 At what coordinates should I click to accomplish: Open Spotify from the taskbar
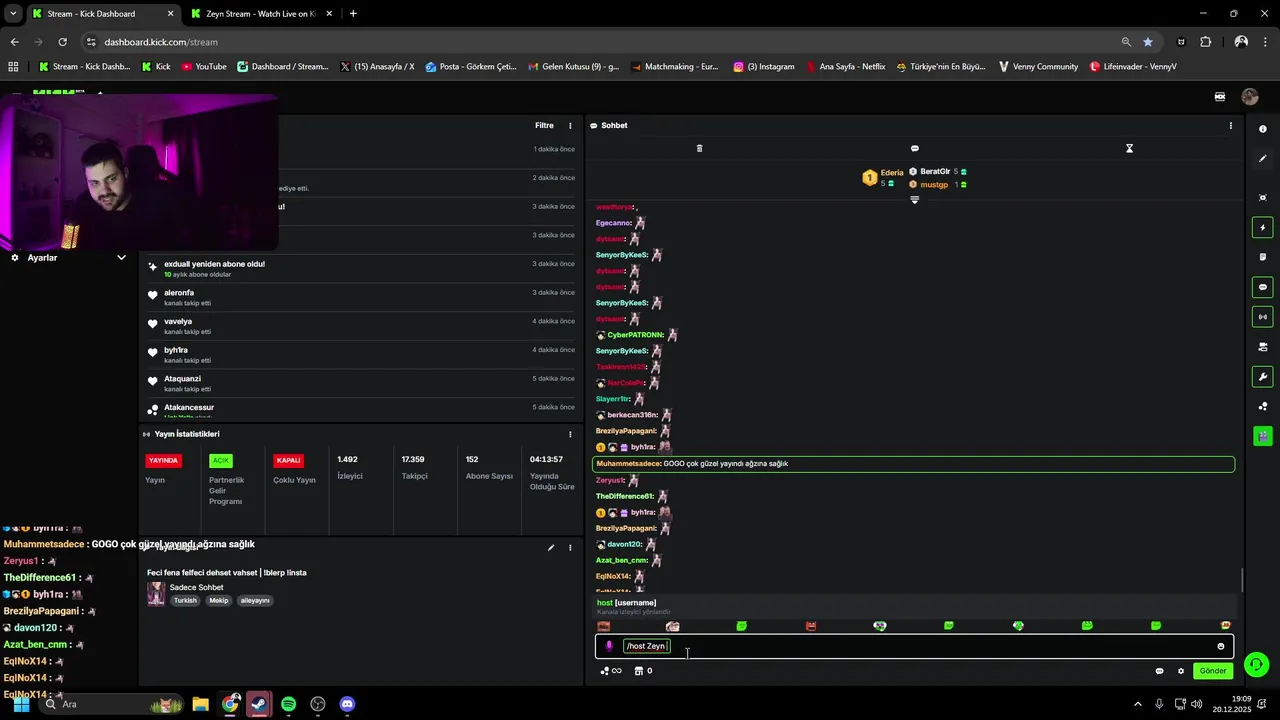288,704
